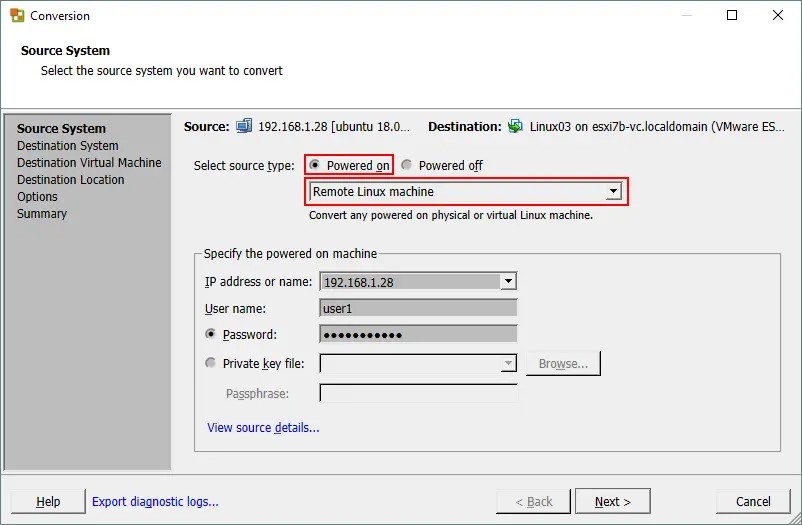Click the Password input field
Screen dimensions: 802x525
point(418,335)
